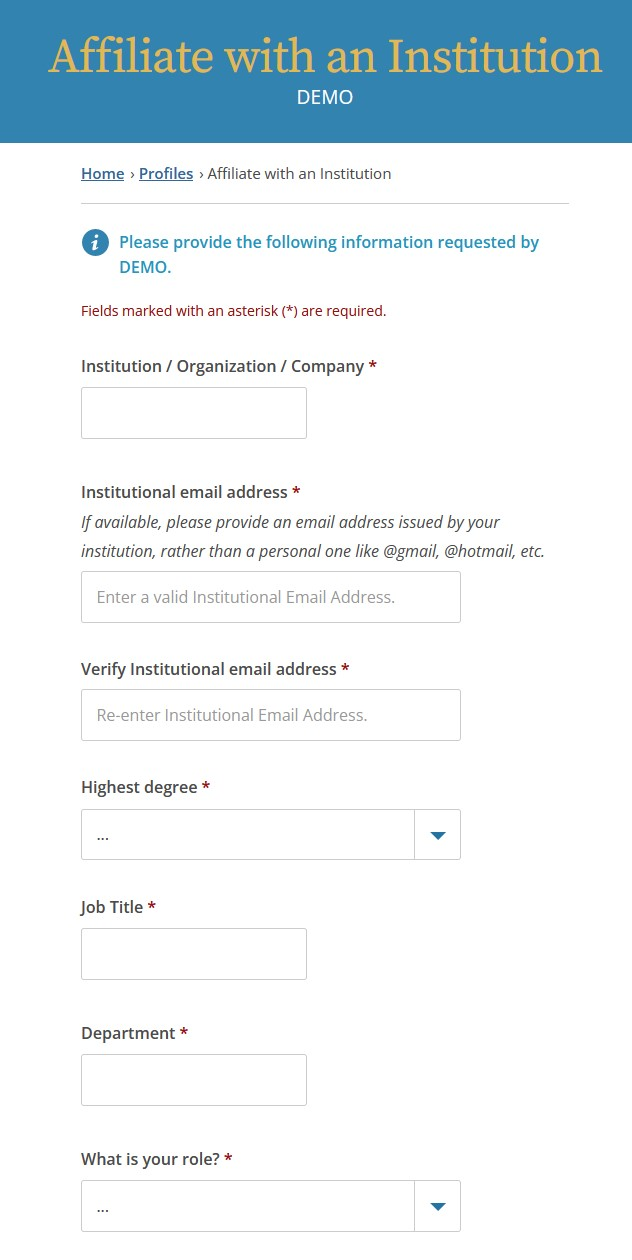Image resolution: width=632 pixels, height=1260 pixels.
Task: Click inside the Job Title text box
Action: (x=193, y=953)
